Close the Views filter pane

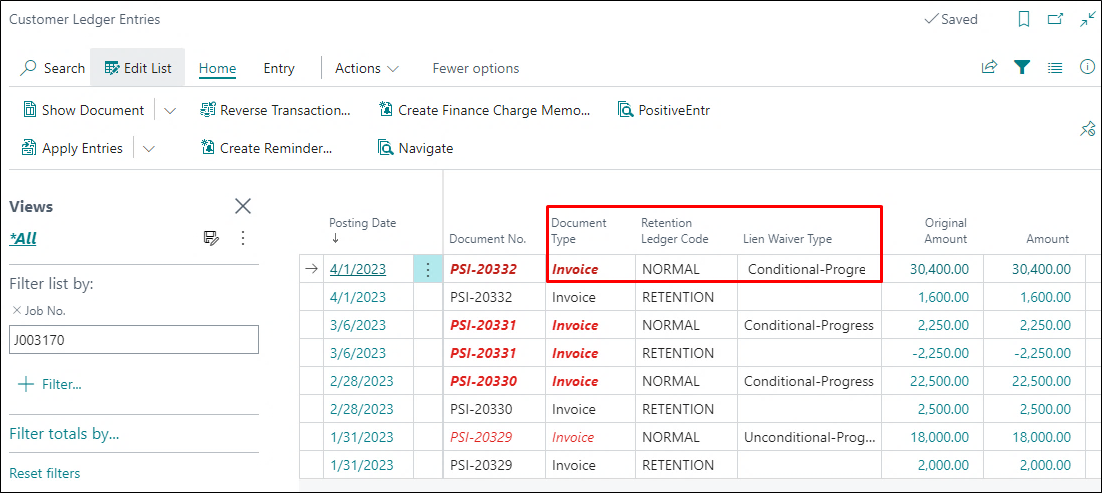tap(242, 206)
